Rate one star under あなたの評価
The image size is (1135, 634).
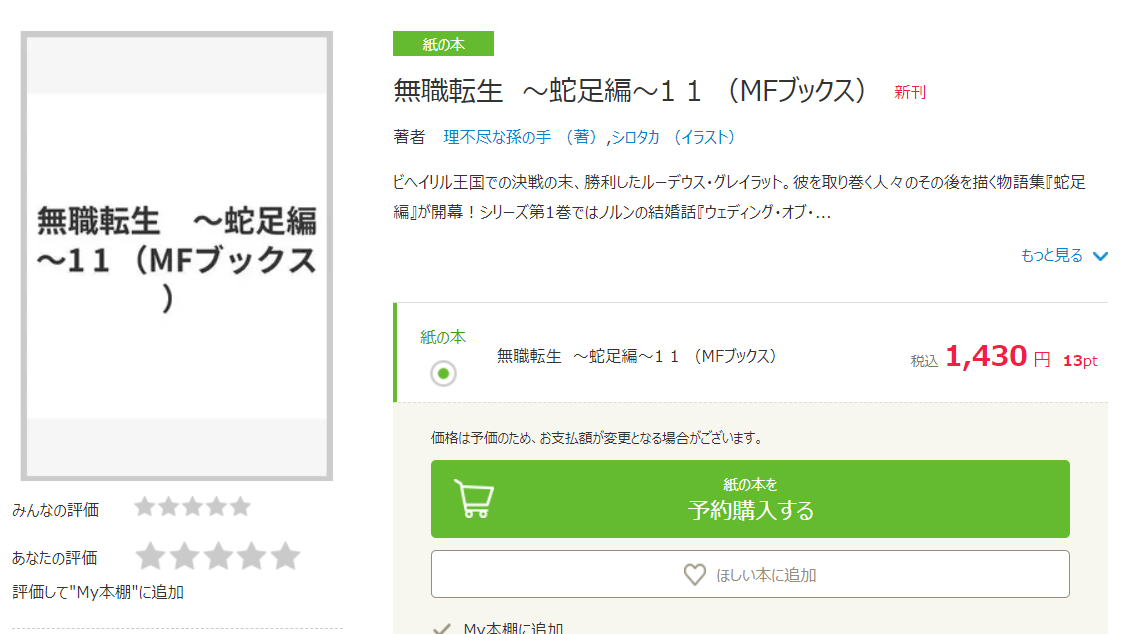[150, 556]
